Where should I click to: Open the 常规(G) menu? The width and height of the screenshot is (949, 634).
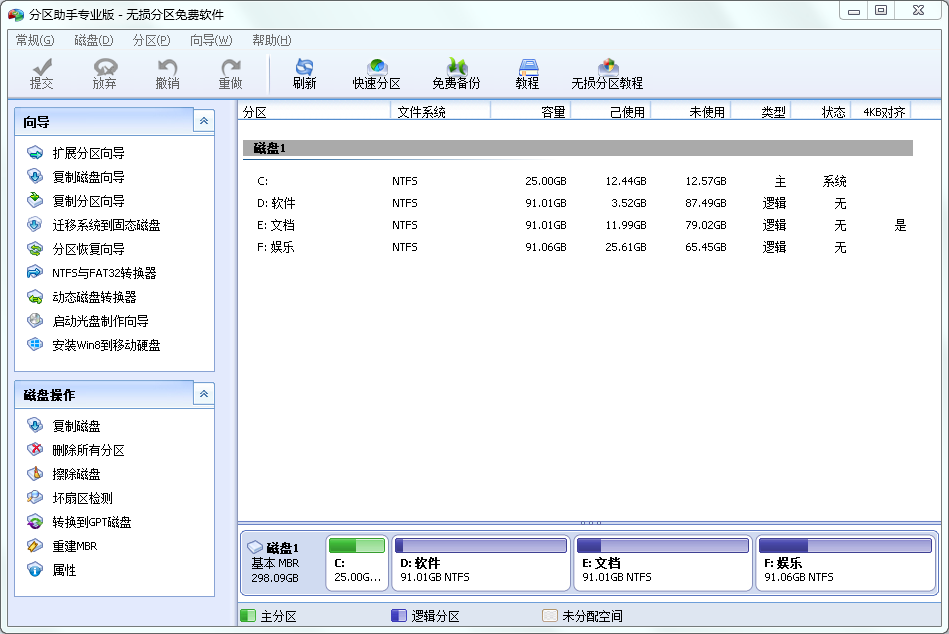(34, 40)
